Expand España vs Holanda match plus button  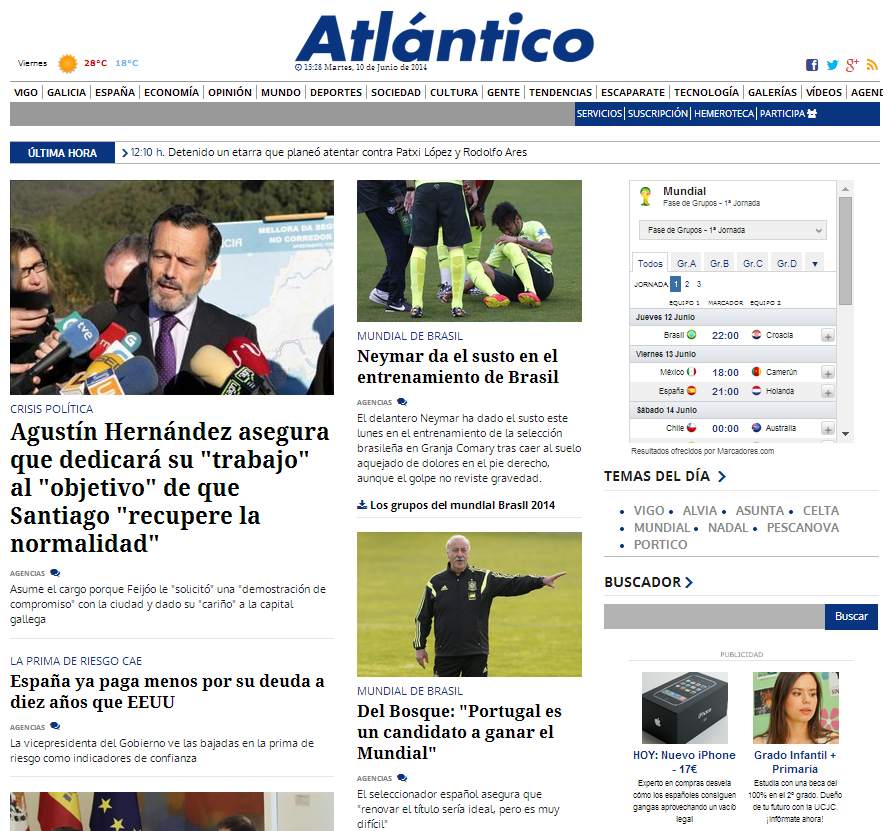pos(828,392)
